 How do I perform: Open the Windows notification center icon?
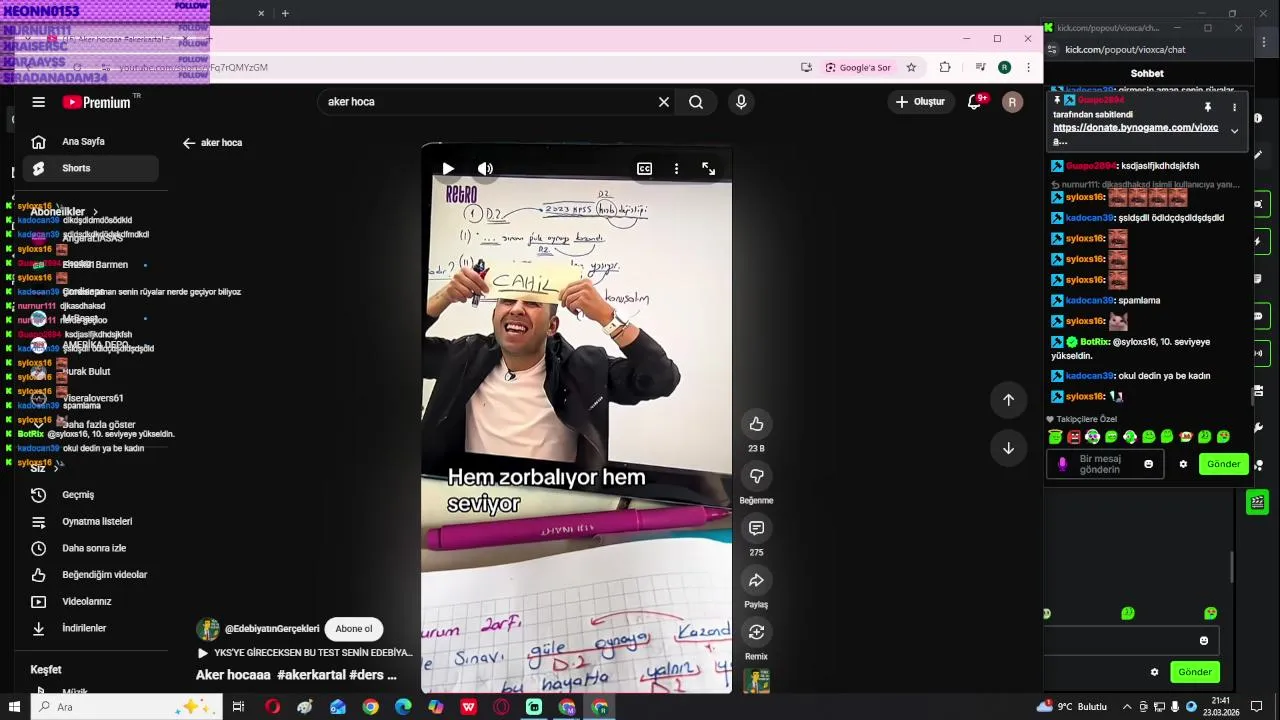coord(1257,707)
